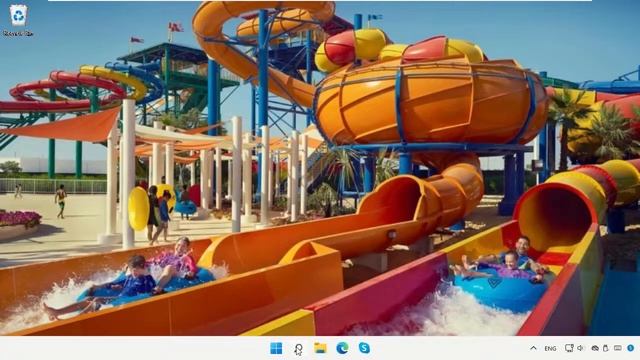This screenshot has height=360, width=640.
Task: Launch Microsoft Edge from the taskbar
Action: pos(342,348)
